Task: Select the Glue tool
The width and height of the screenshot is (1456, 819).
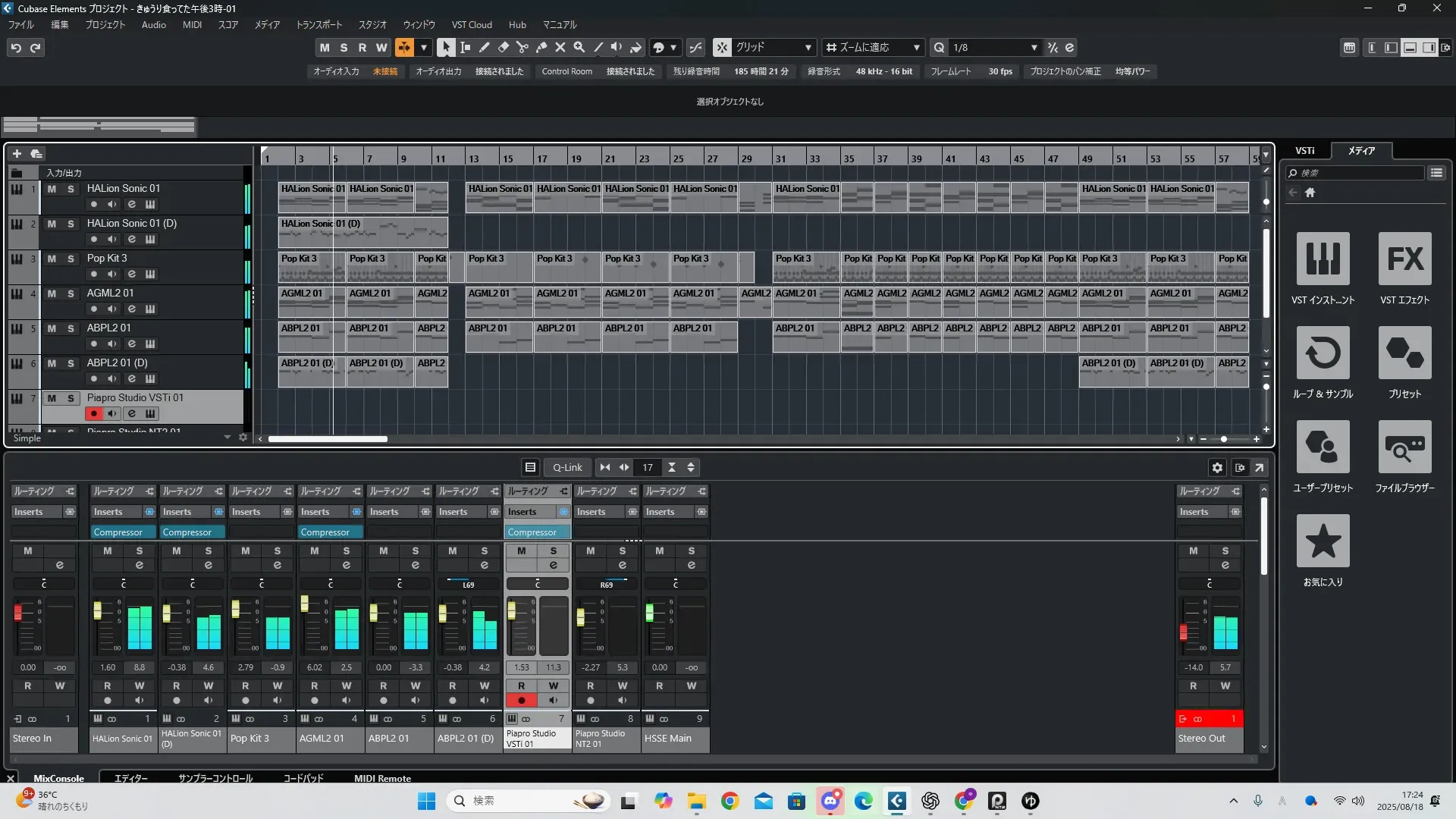Action: (541, 47)
